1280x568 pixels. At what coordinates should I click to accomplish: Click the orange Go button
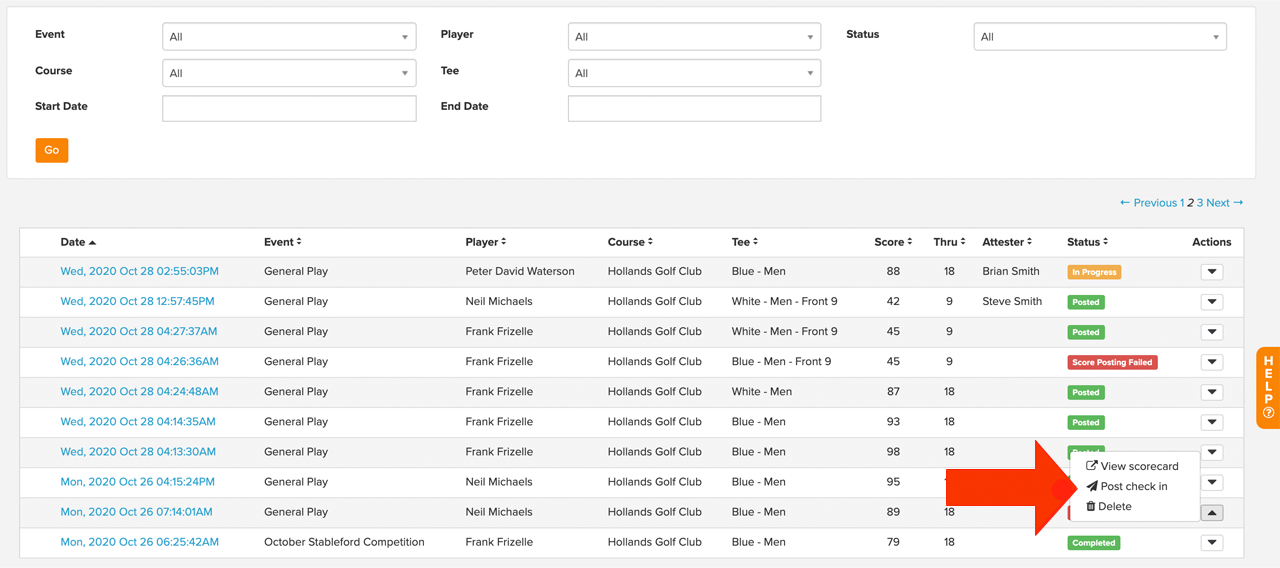[x=51, y=150]
